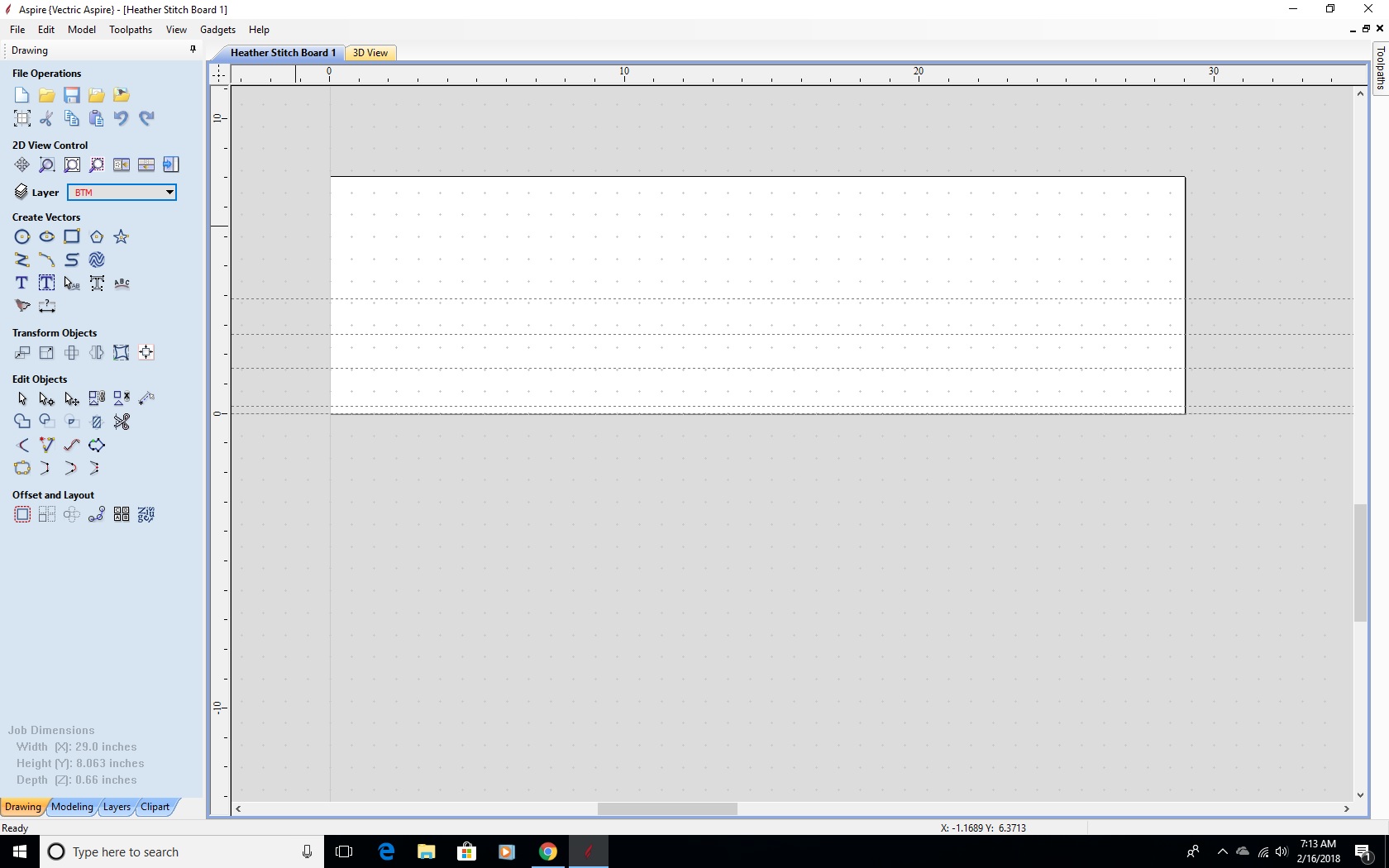Undo the last action with the Undo arrow
Screen dimensions: 1389x868
pos(122,118)
